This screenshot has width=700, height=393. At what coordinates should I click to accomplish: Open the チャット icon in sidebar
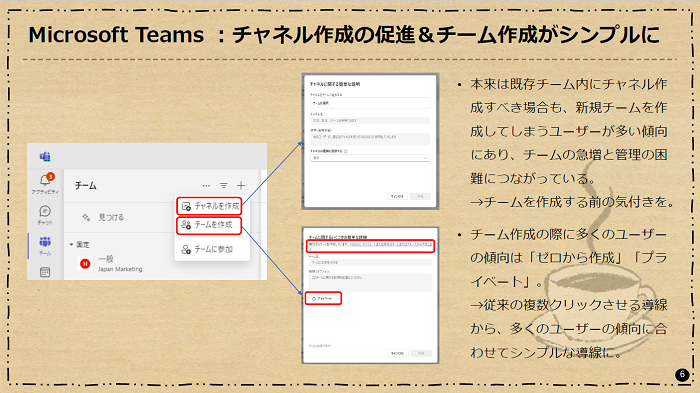45,211
